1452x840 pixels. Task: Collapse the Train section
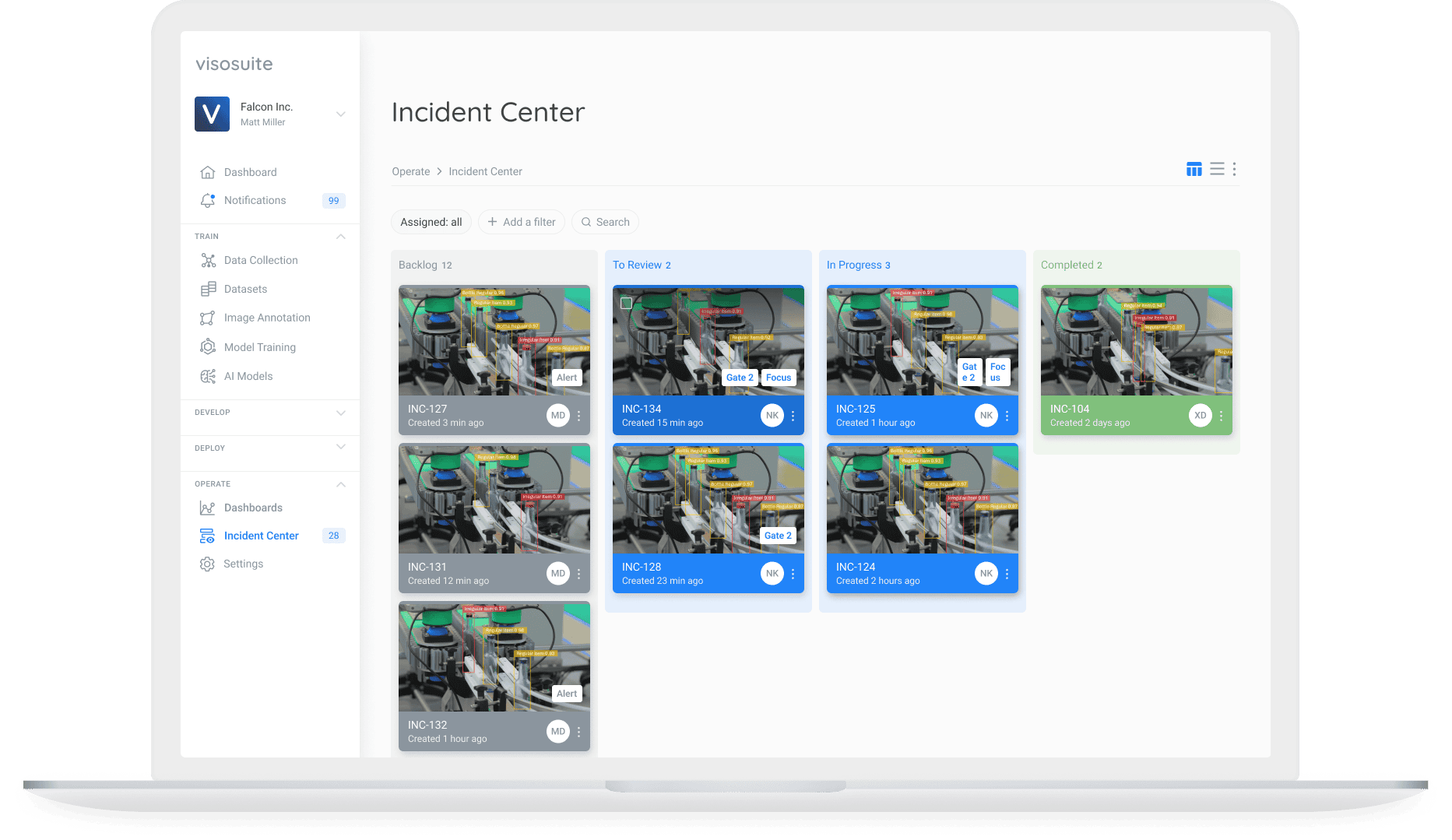point(341,237)
